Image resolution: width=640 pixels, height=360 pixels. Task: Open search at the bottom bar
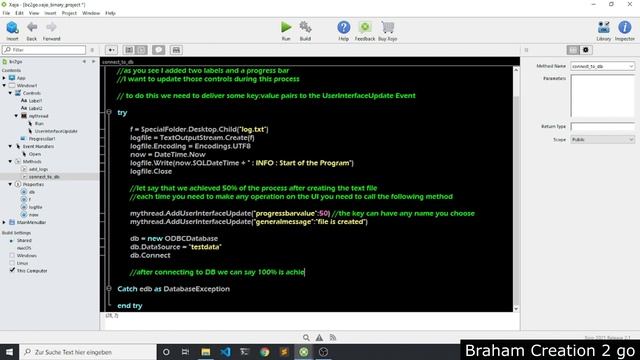[x=306, y=338]
